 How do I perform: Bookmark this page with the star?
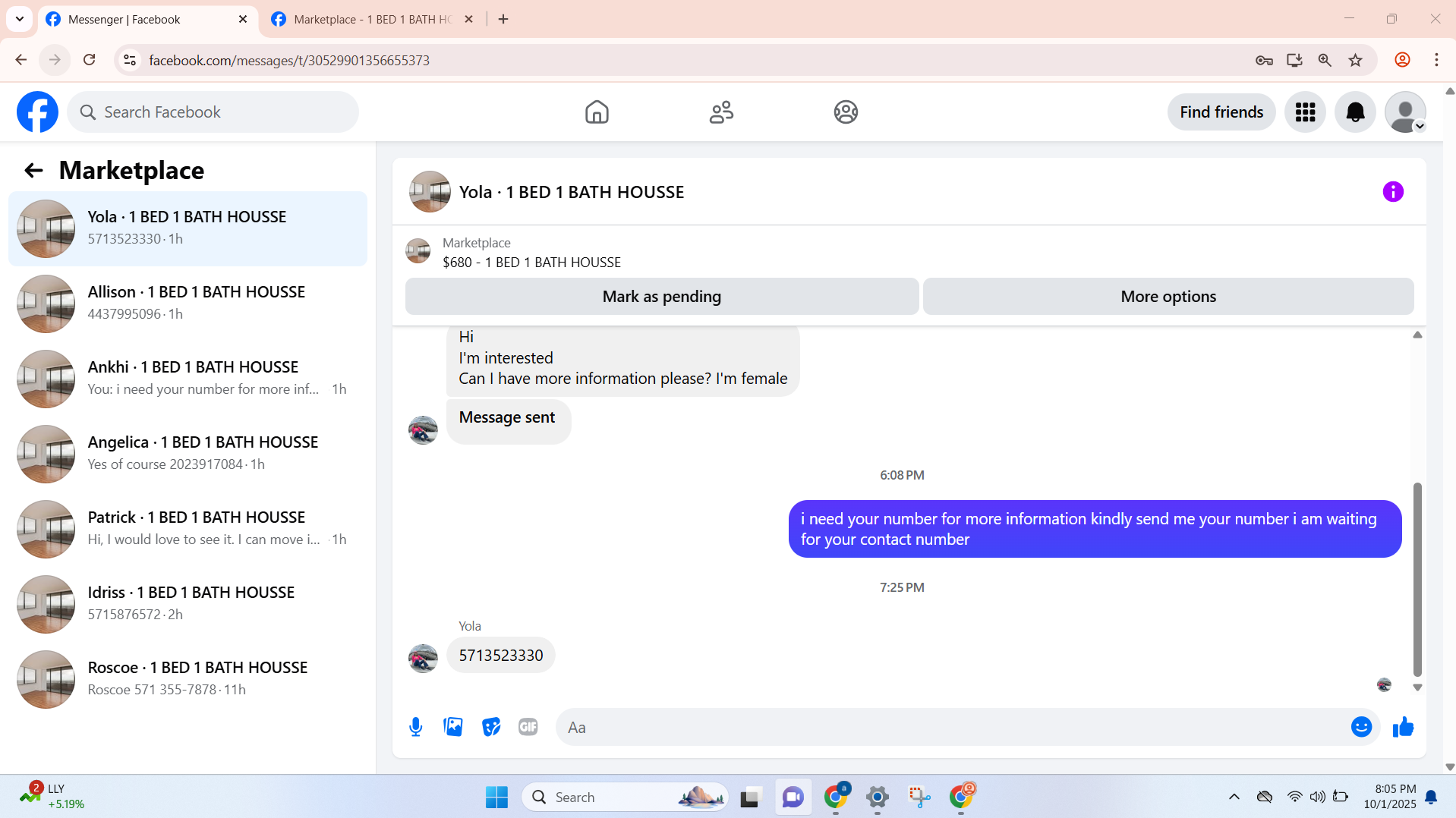[x=1355, y=60]
